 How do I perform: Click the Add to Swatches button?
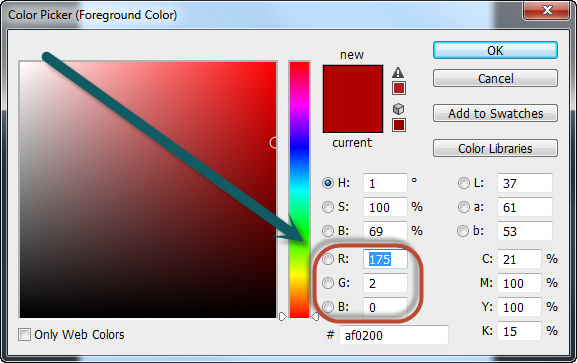coord(495,113)
